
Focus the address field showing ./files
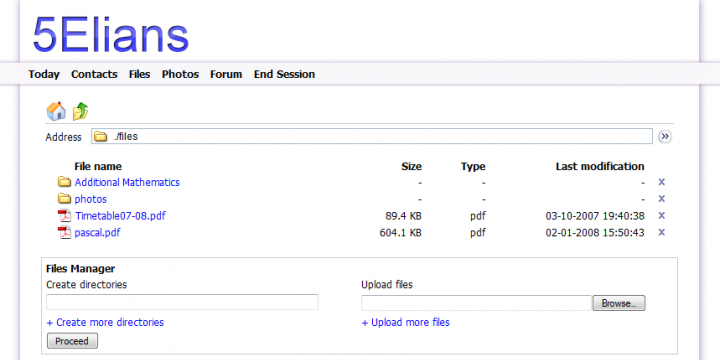tap(372, 136)
